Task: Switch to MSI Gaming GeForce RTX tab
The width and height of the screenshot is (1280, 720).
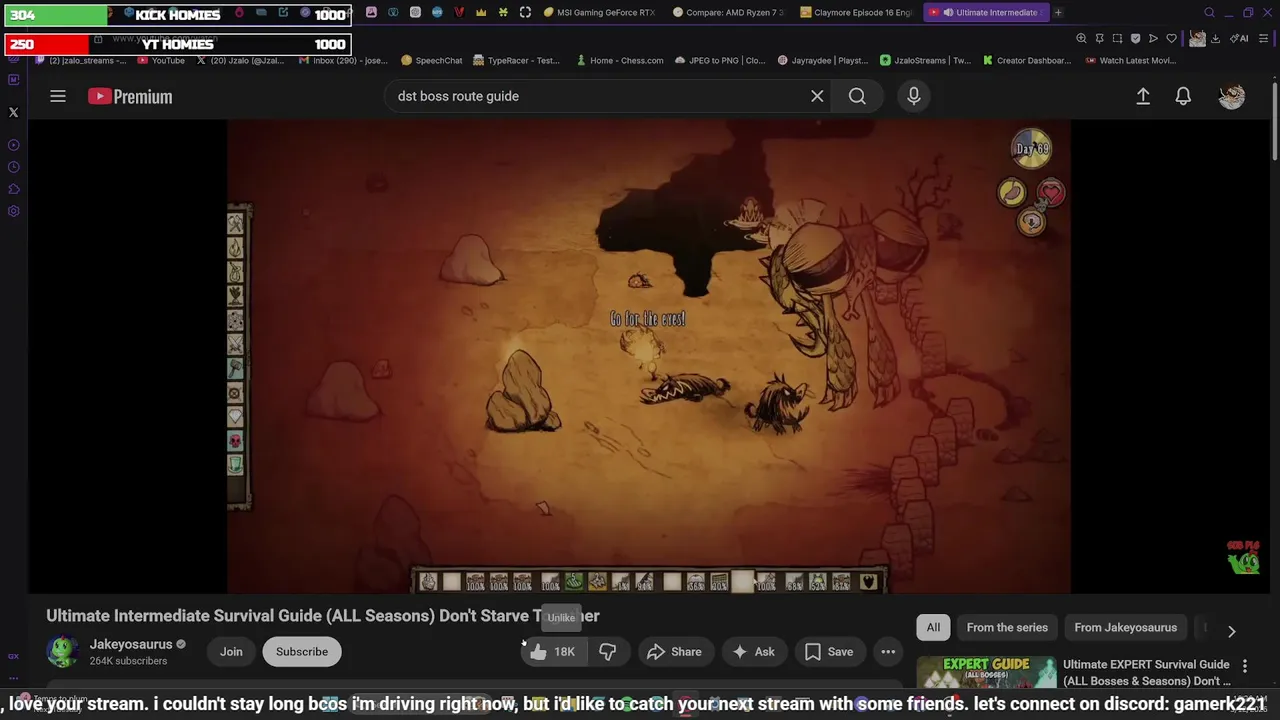Action: 599,13
